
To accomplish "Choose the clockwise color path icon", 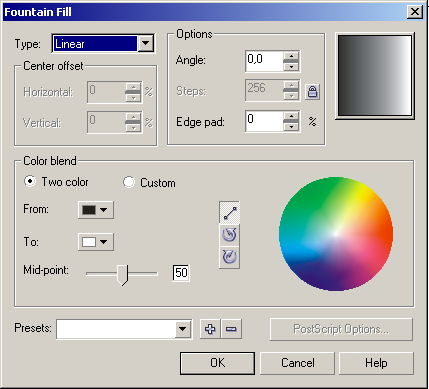I will (x=229, y=257).
